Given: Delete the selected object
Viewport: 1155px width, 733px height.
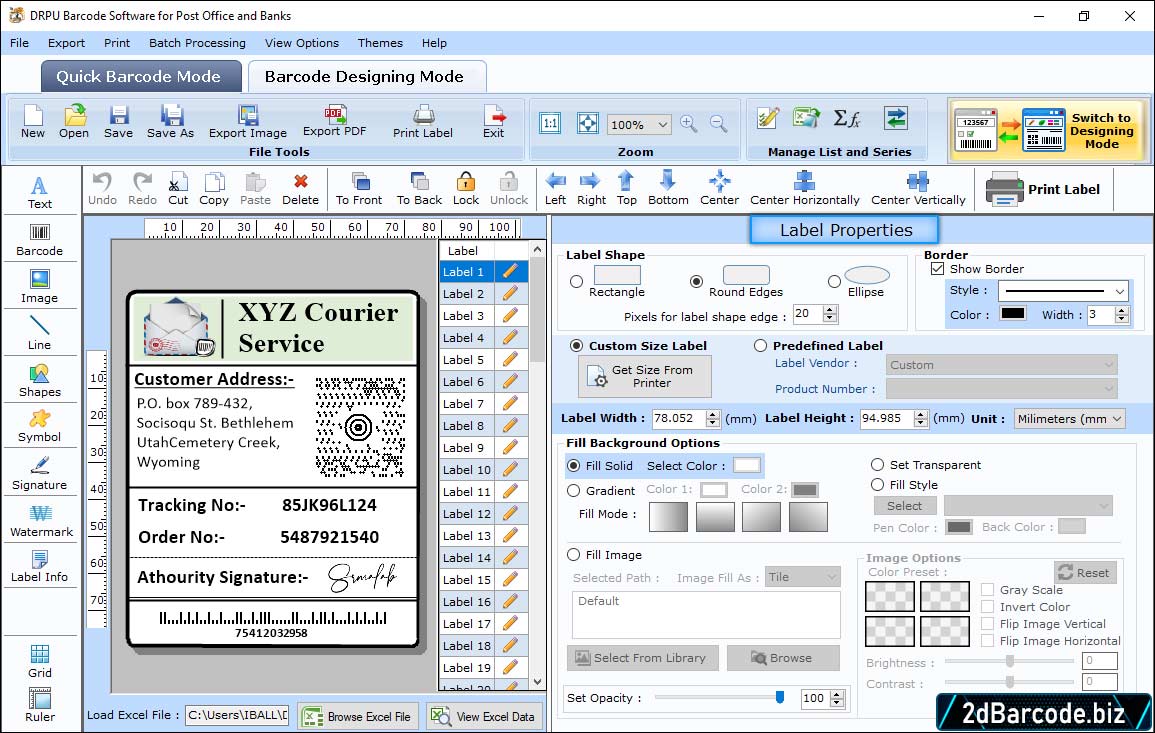Looking at the screenshot, I should tap(301, 189).
